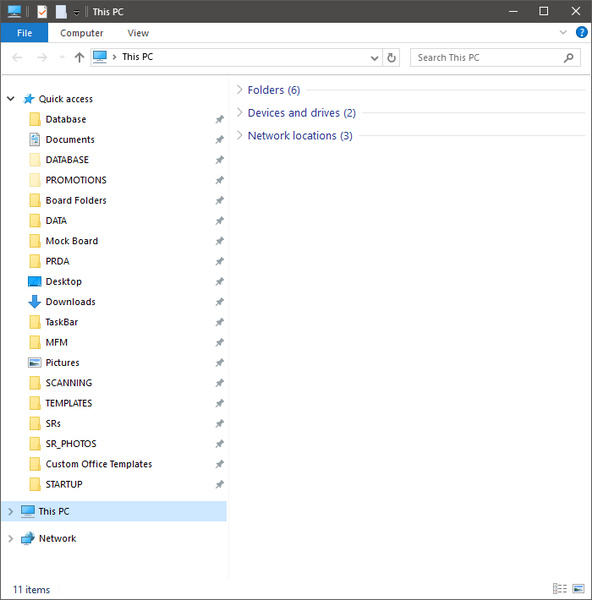
Task: Open the Help question mark icon
Action: pos(581,33)
